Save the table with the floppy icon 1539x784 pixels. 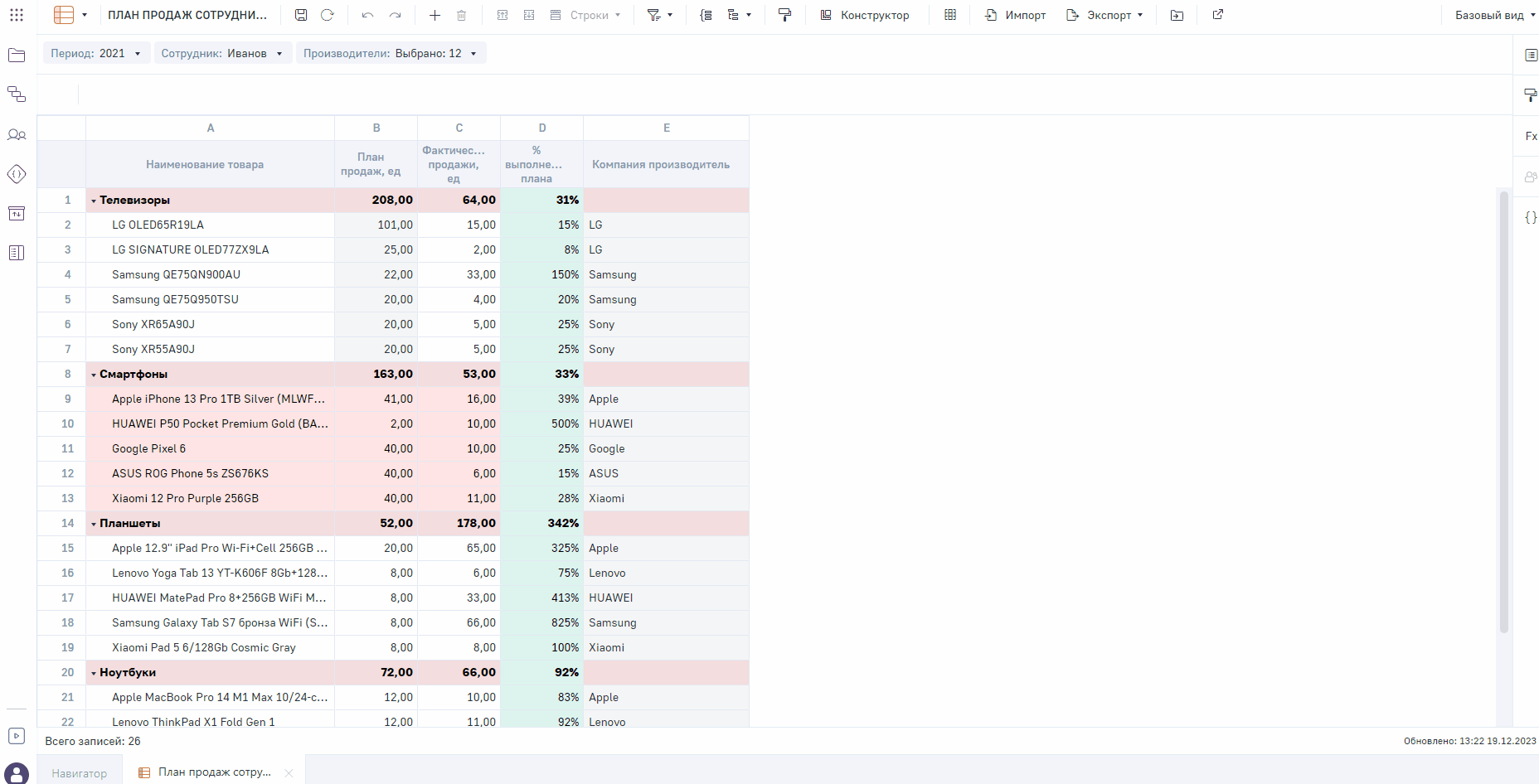pyautogui.click(x=301, y=15)
